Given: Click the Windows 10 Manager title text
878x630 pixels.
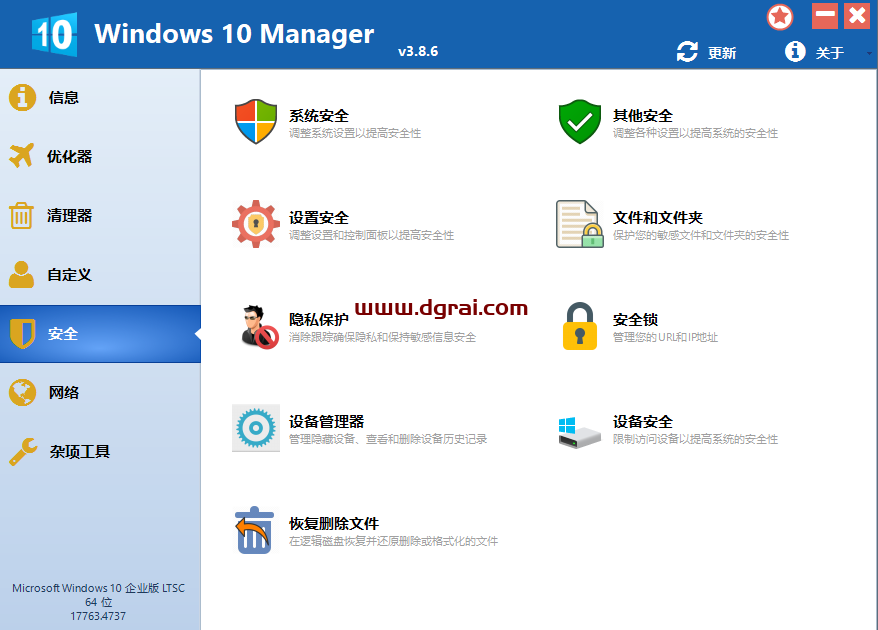Looking at the screenshot, I should [234, 34].
